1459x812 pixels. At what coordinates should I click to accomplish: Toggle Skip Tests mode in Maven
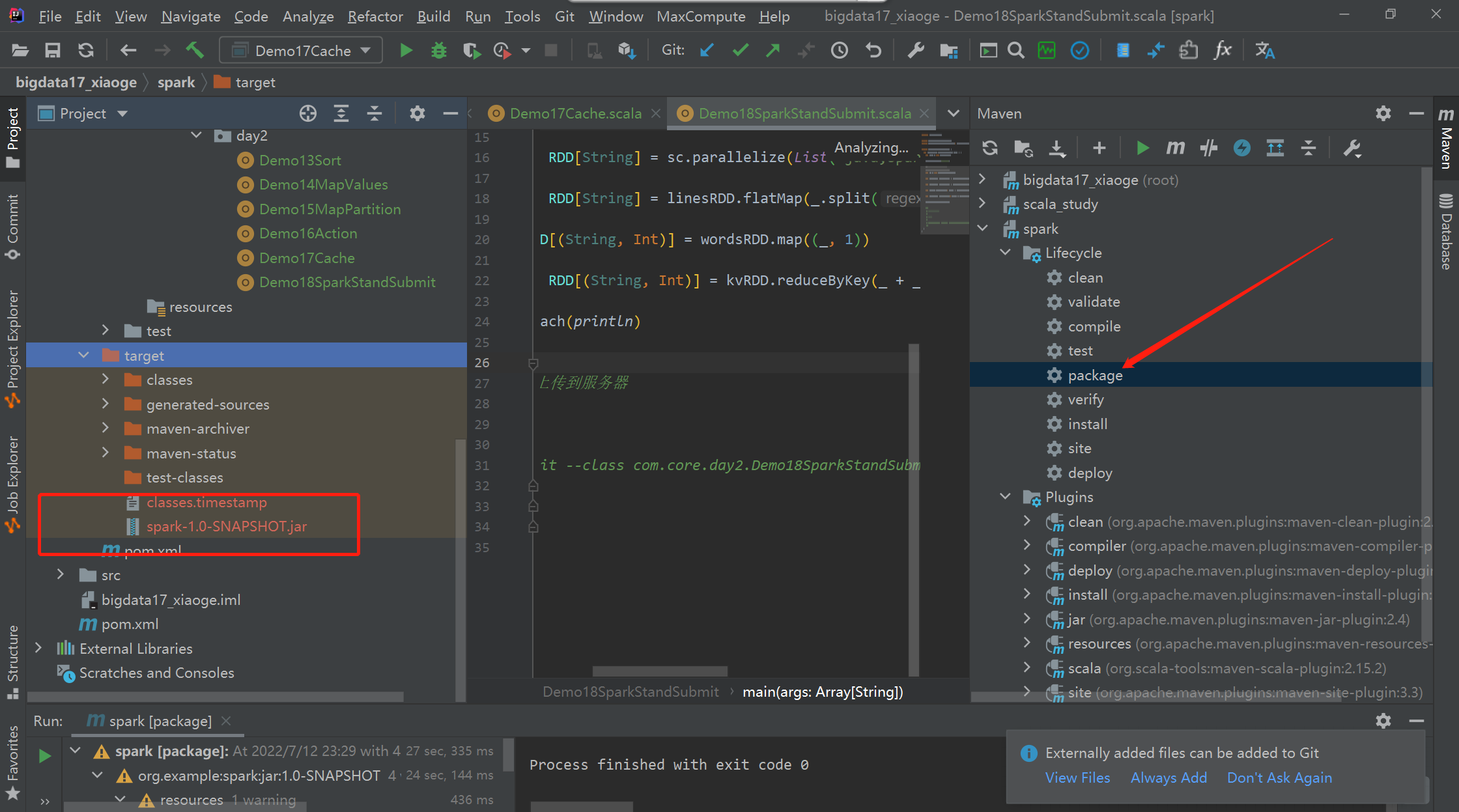coord(1242,148)
